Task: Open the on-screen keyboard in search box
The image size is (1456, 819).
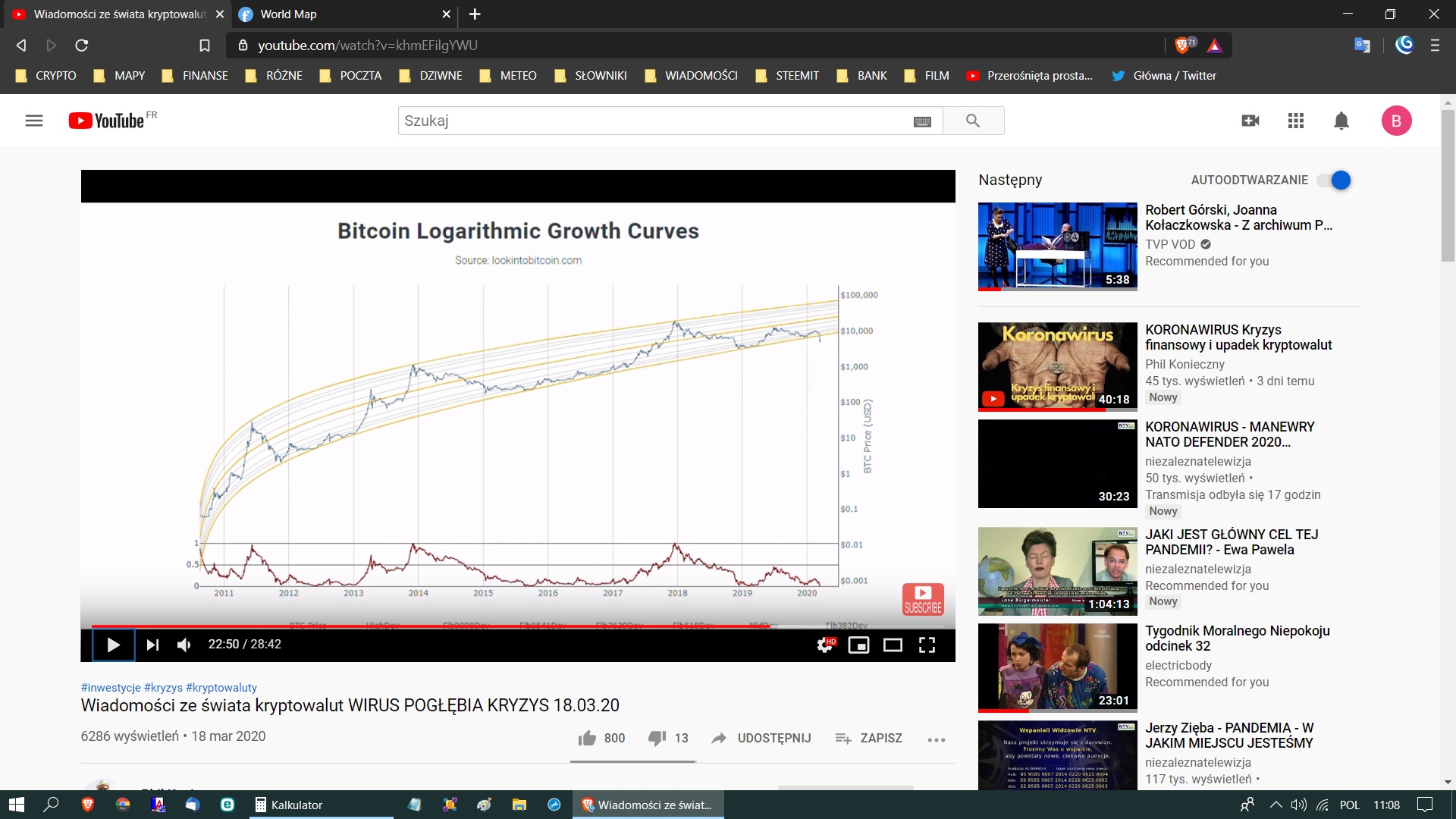Action: click(922, 121)
